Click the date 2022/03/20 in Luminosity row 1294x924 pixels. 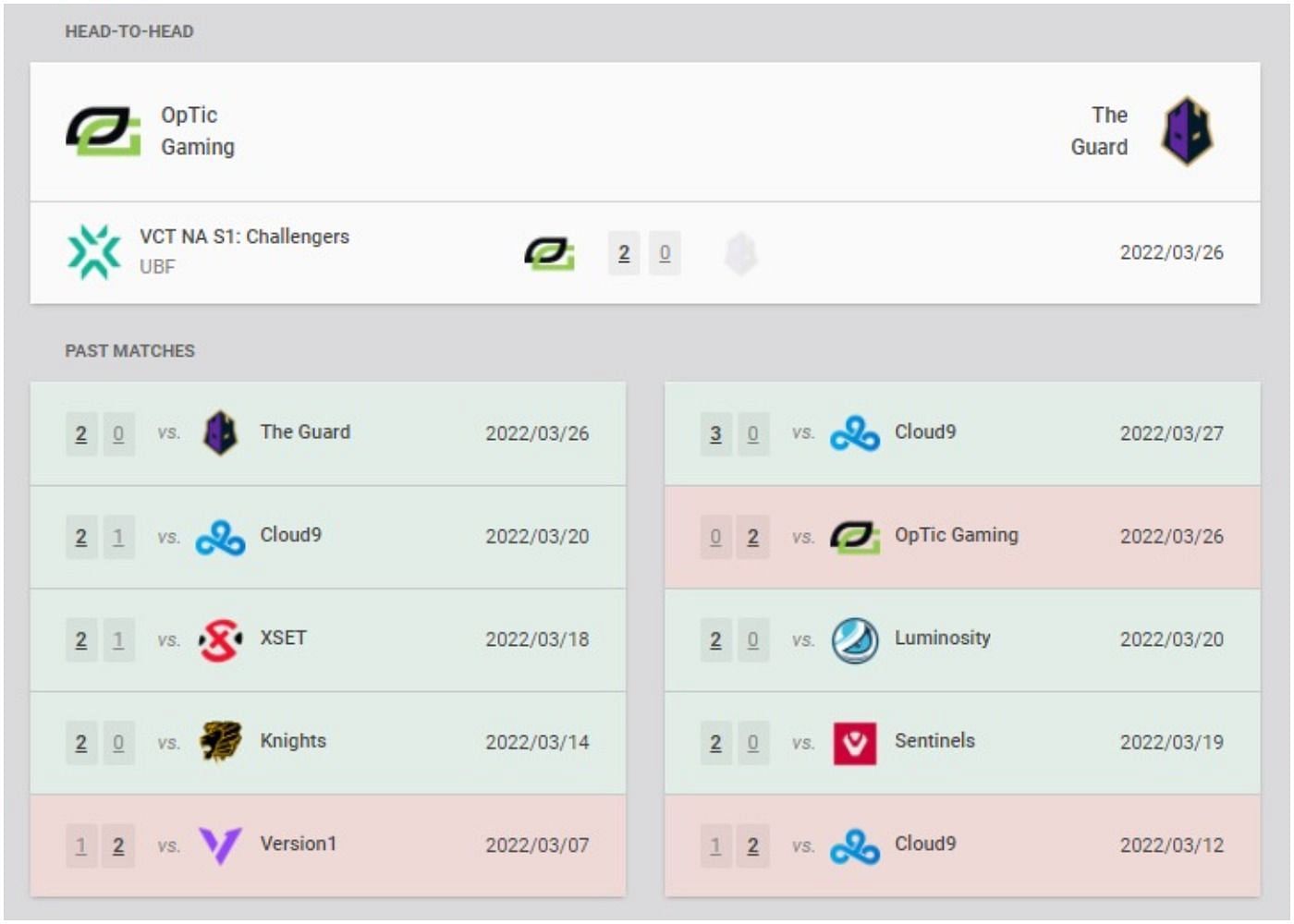(x=1172, y=639)
